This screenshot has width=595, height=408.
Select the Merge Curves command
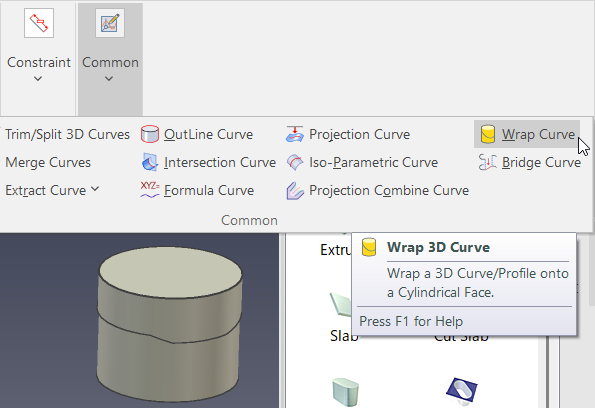pyautogui.click(x=48, y=162)
